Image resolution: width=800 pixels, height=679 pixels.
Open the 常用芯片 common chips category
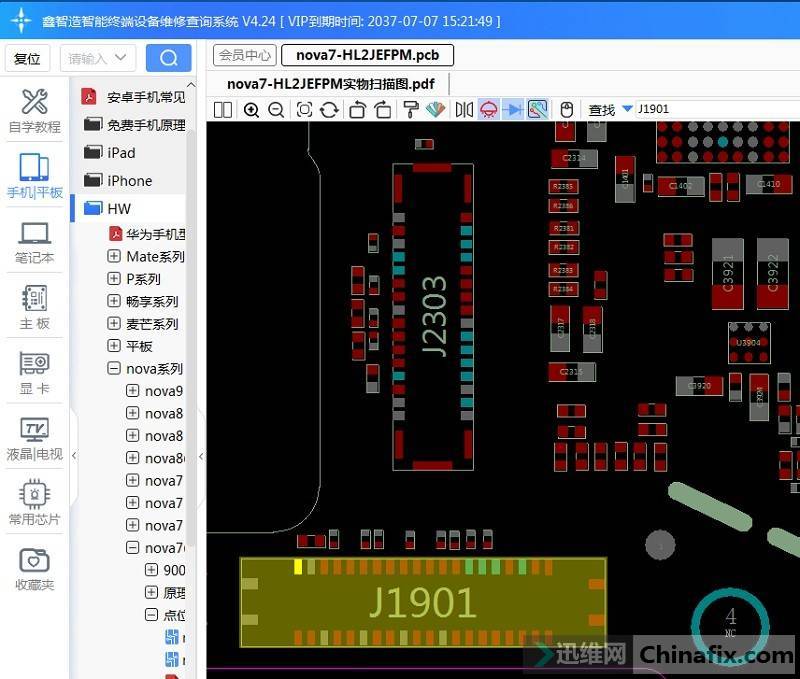[34, 503]
